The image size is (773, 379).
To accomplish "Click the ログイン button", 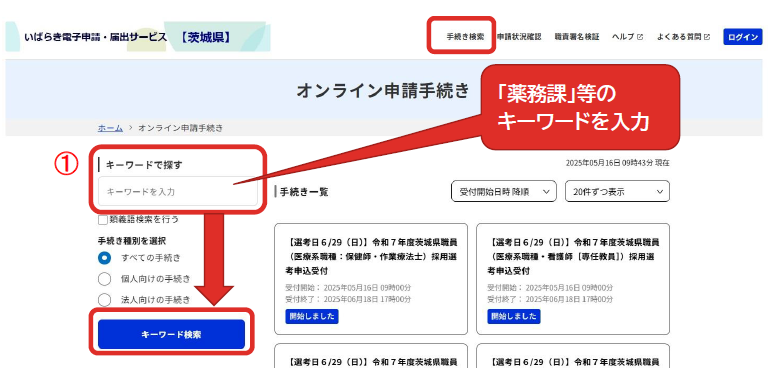I will [x=742, y=37].
